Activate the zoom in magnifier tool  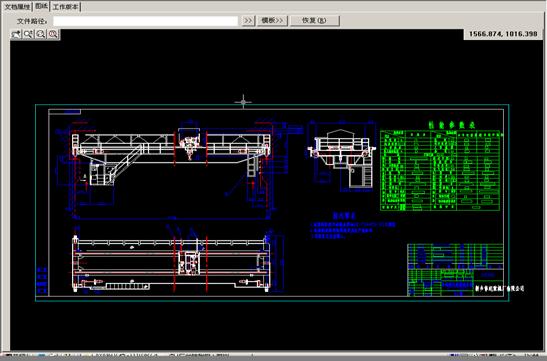29,34
